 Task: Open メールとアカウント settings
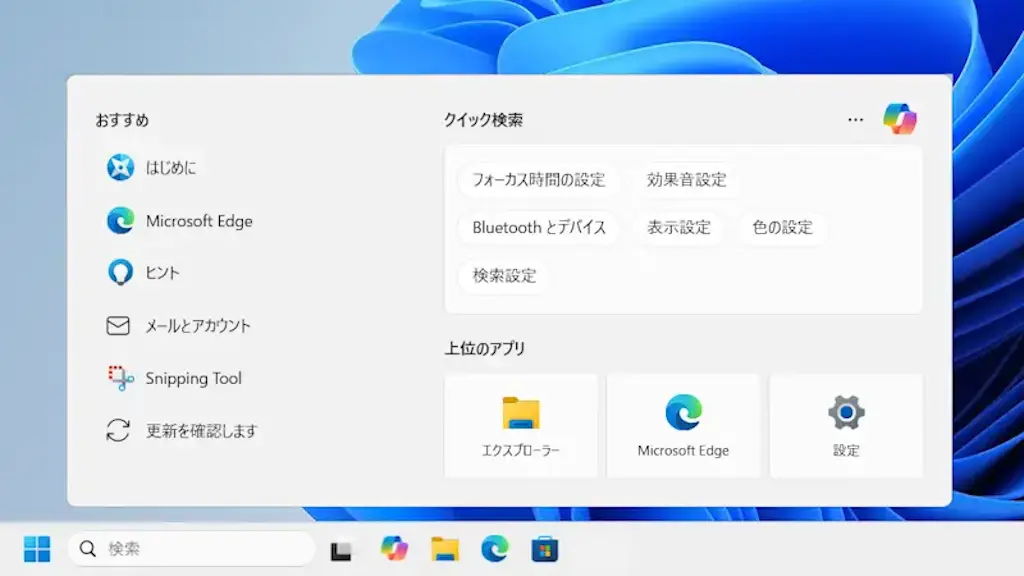tap(179, 326)
